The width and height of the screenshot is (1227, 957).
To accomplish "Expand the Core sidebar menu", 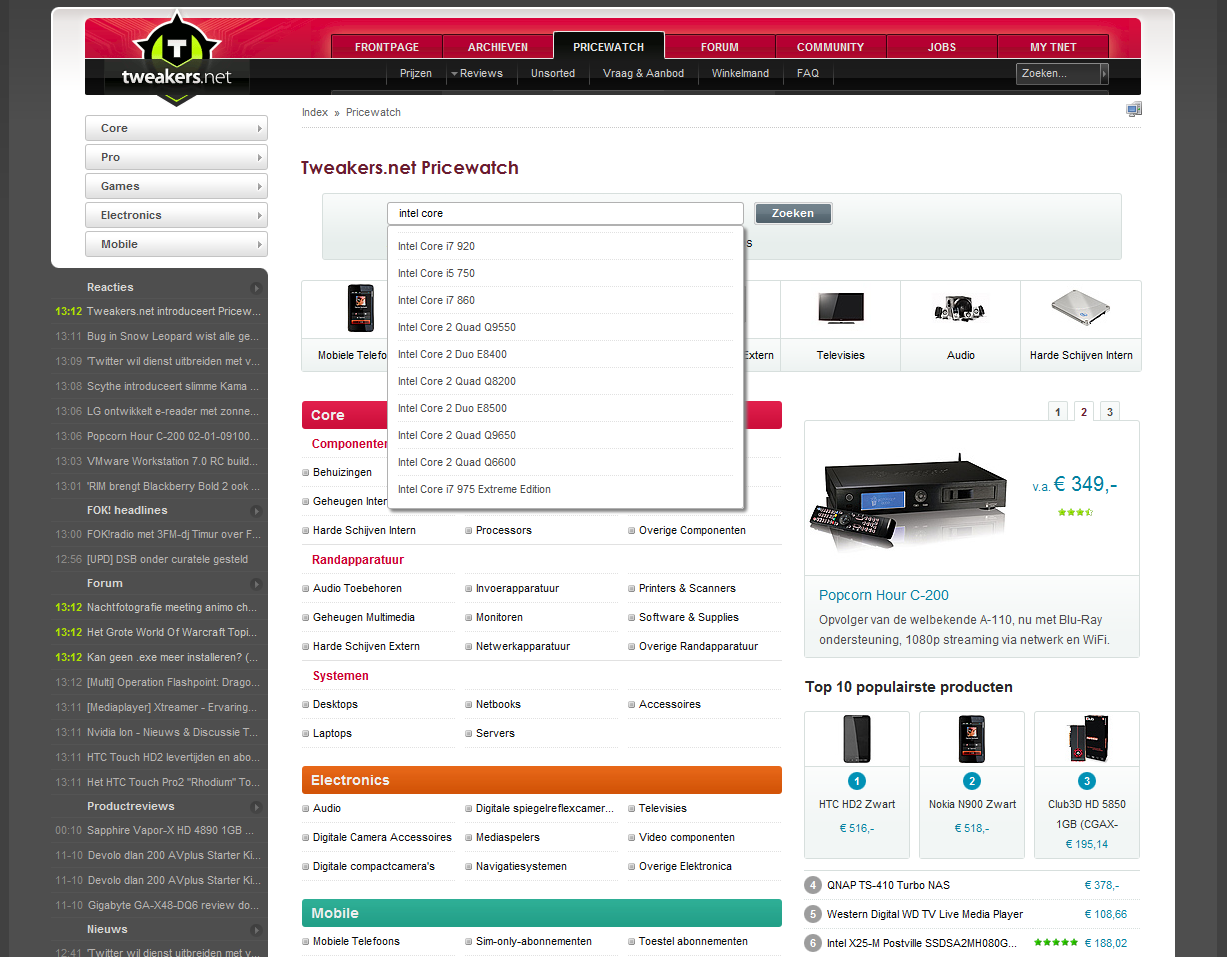I will point(176,128).
